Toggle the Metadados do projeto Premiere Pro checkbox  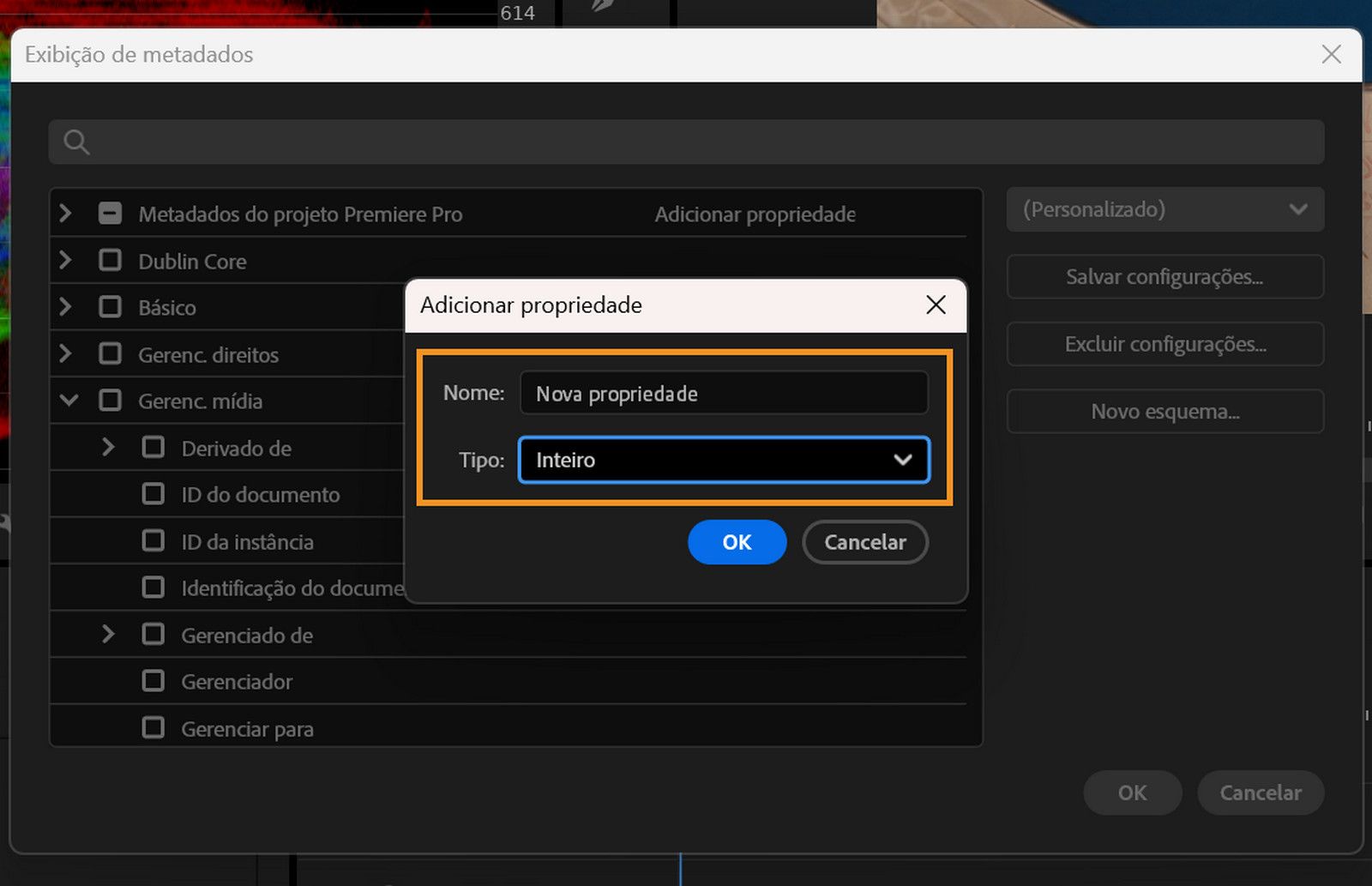pos(110,214)
